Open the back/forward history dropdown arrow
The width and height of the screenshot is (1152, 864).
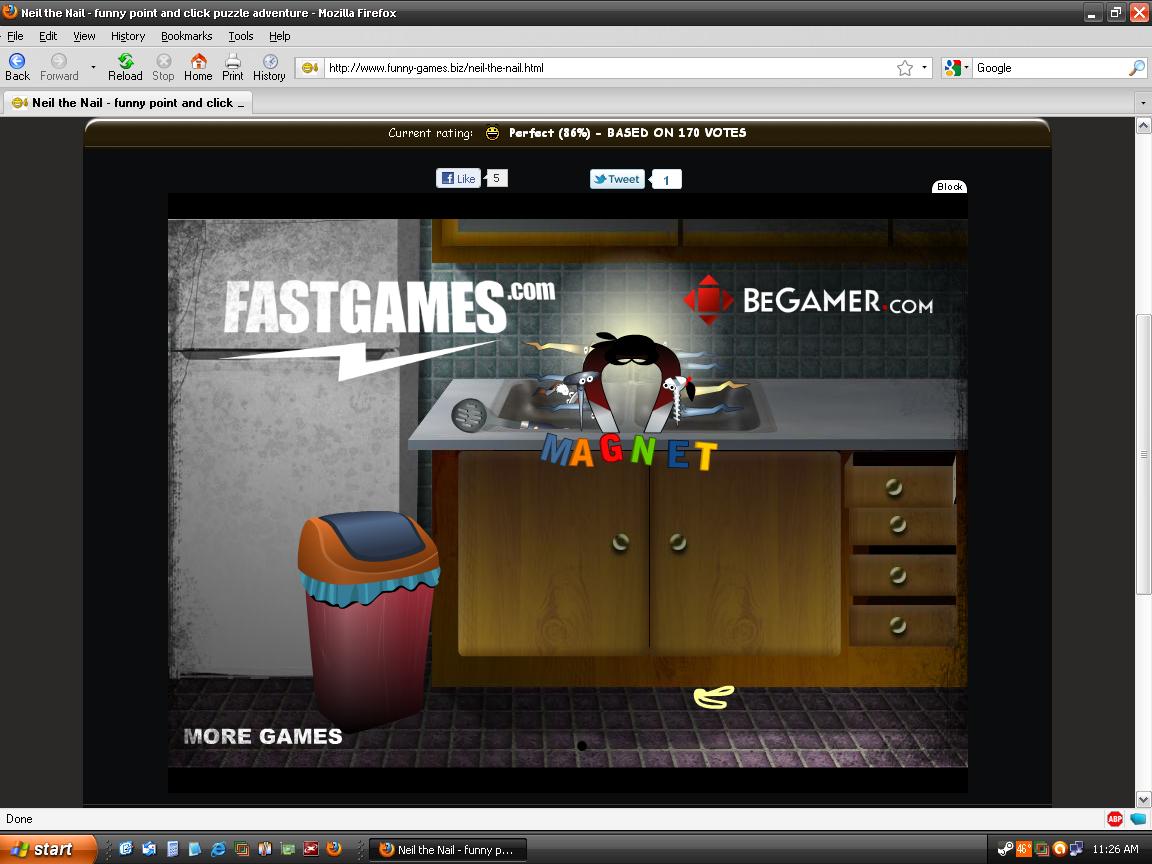coord(93,68)
